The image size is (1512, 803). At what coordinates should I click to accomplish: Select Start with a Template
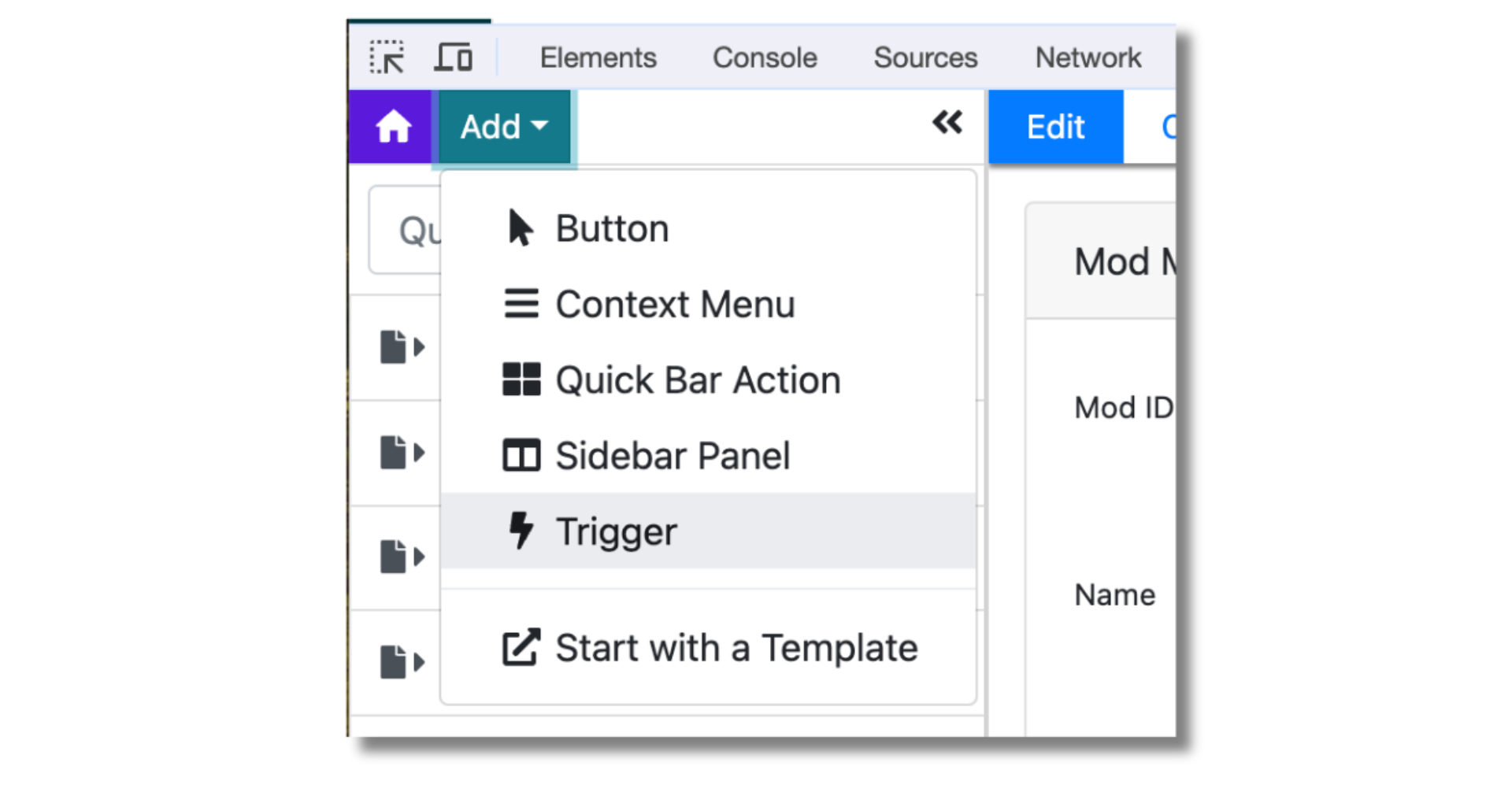point(736,647)
